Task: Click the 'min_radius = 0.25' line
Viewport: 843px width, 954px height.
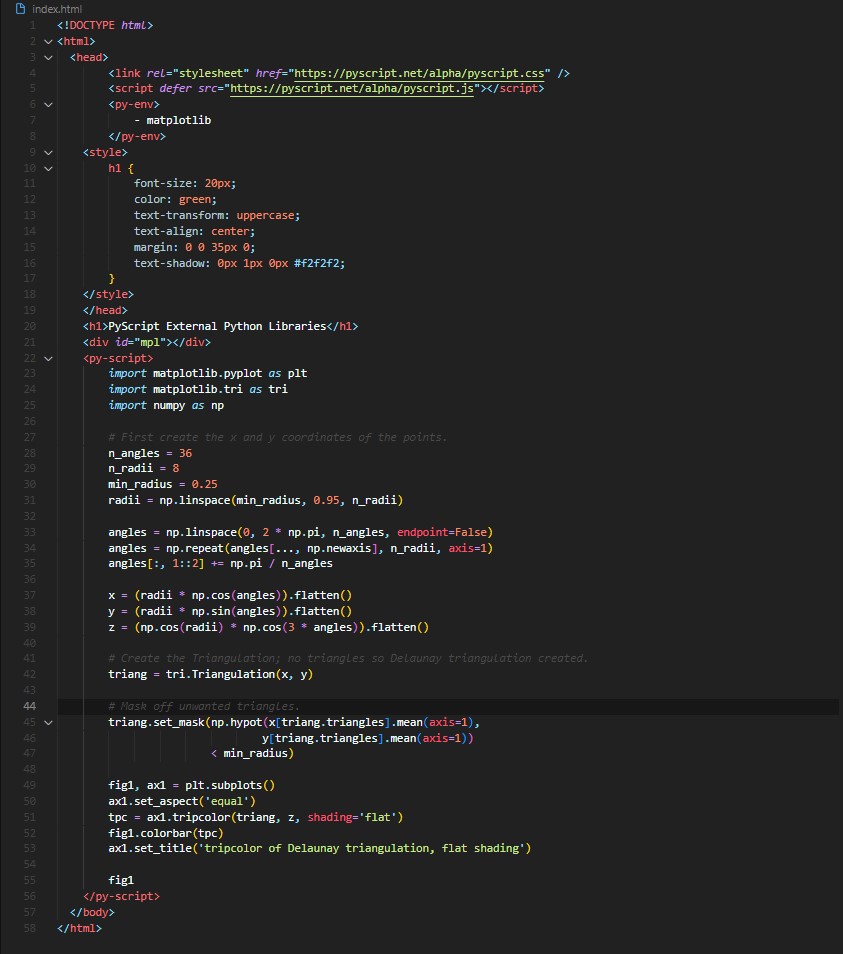Action: pyautogui.click(x=162, y=484)
